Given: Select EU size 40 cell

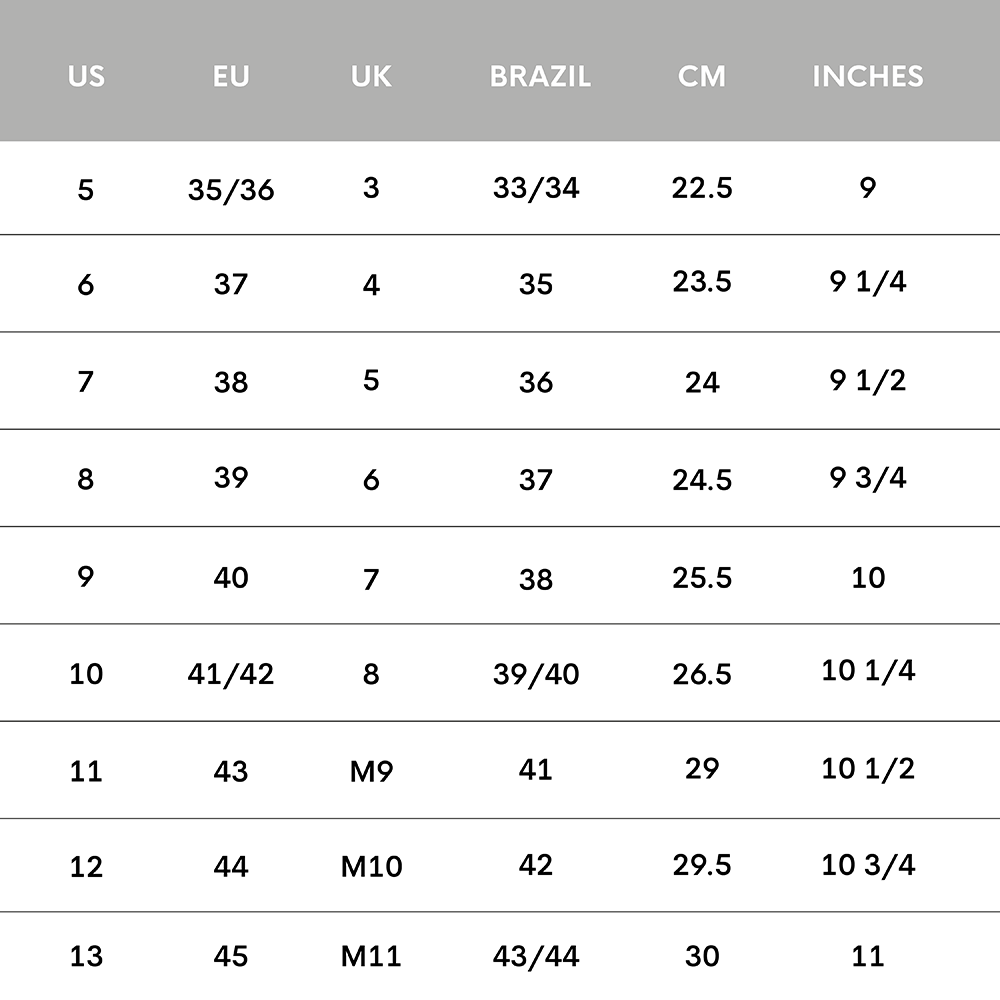Looking at the screenshot, I should click(x=231, y=578).
